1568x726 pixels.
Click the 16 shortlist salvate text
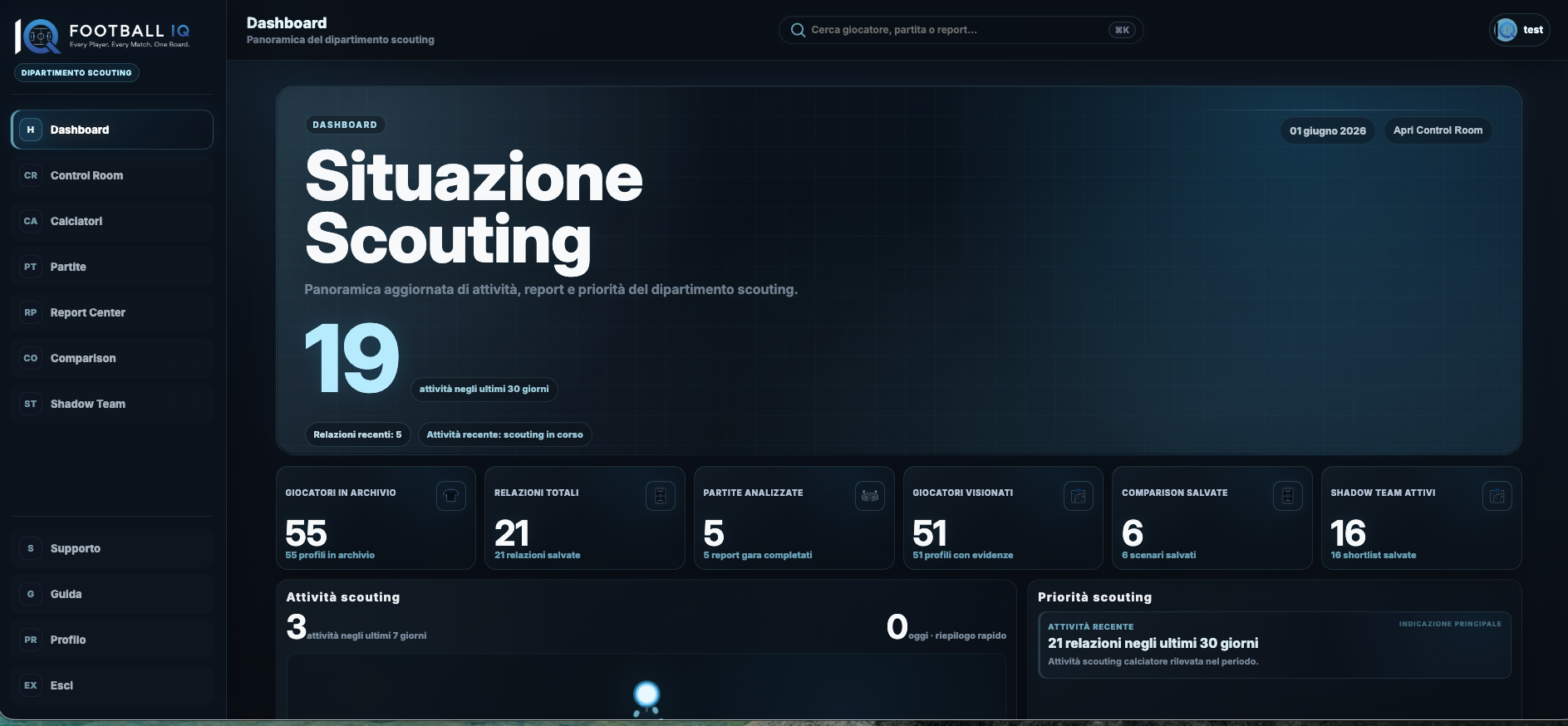(x=1374, y=555)
